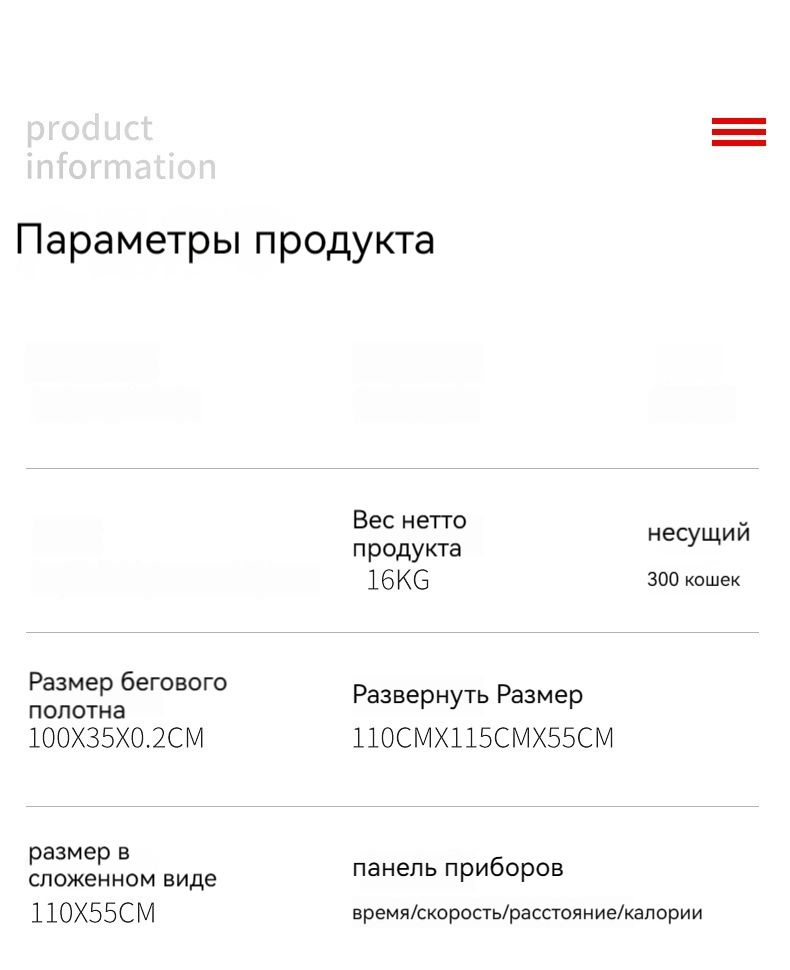Click the 'несущий' label

698,533
